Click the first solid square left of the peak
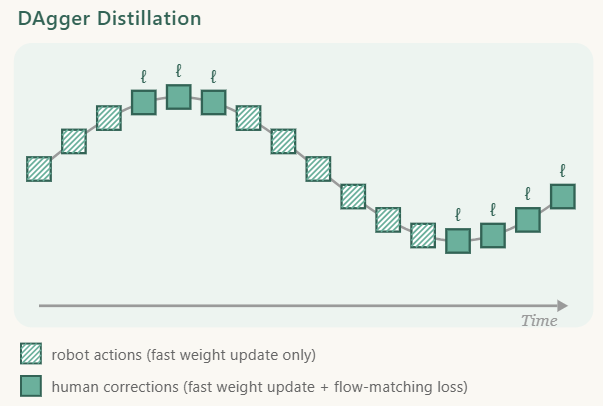 (144, 102)
